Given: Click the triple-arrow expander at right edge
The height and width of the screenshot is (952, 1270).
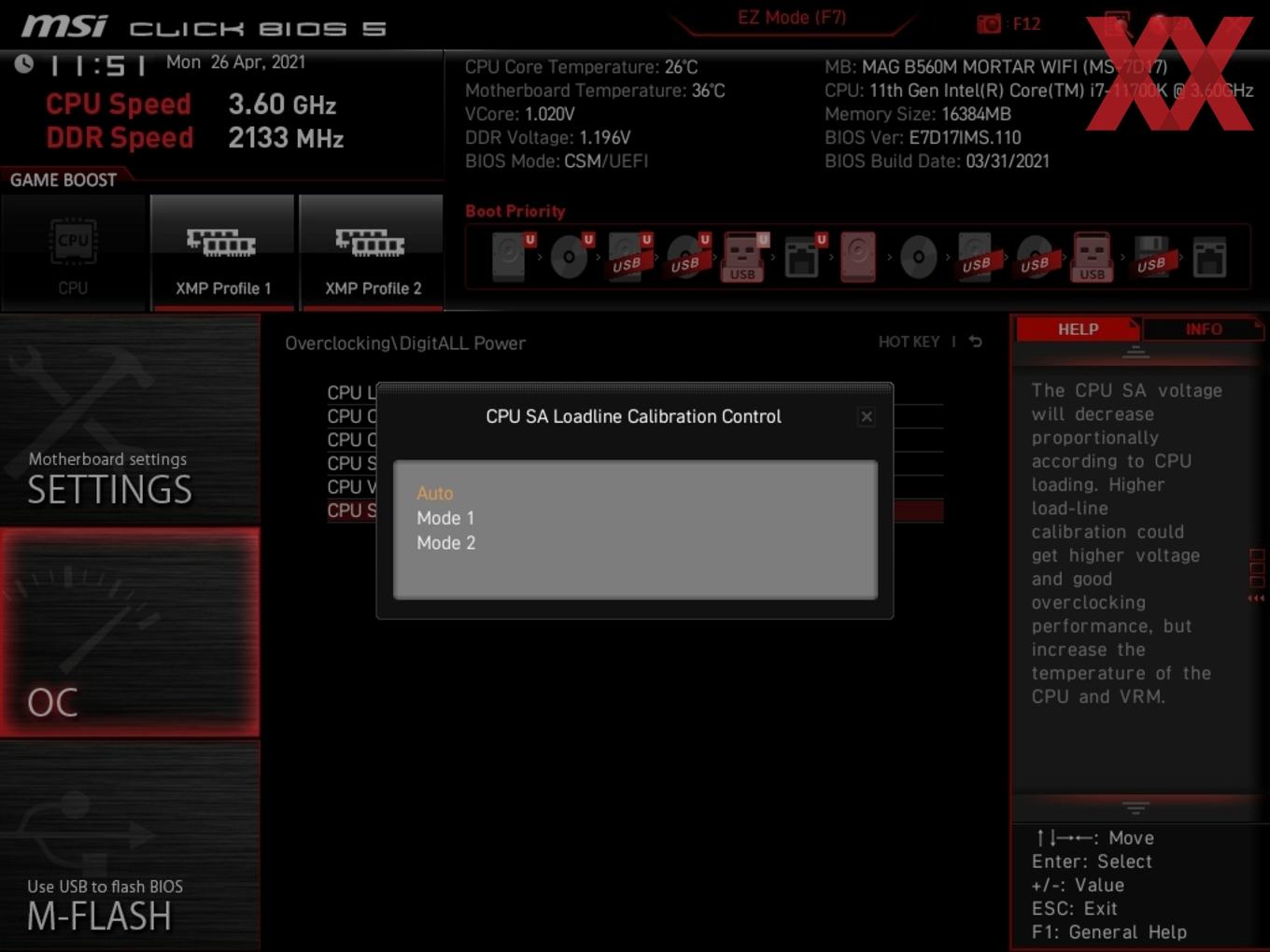Looking at the screenshot, I should tap(1256, 597).
